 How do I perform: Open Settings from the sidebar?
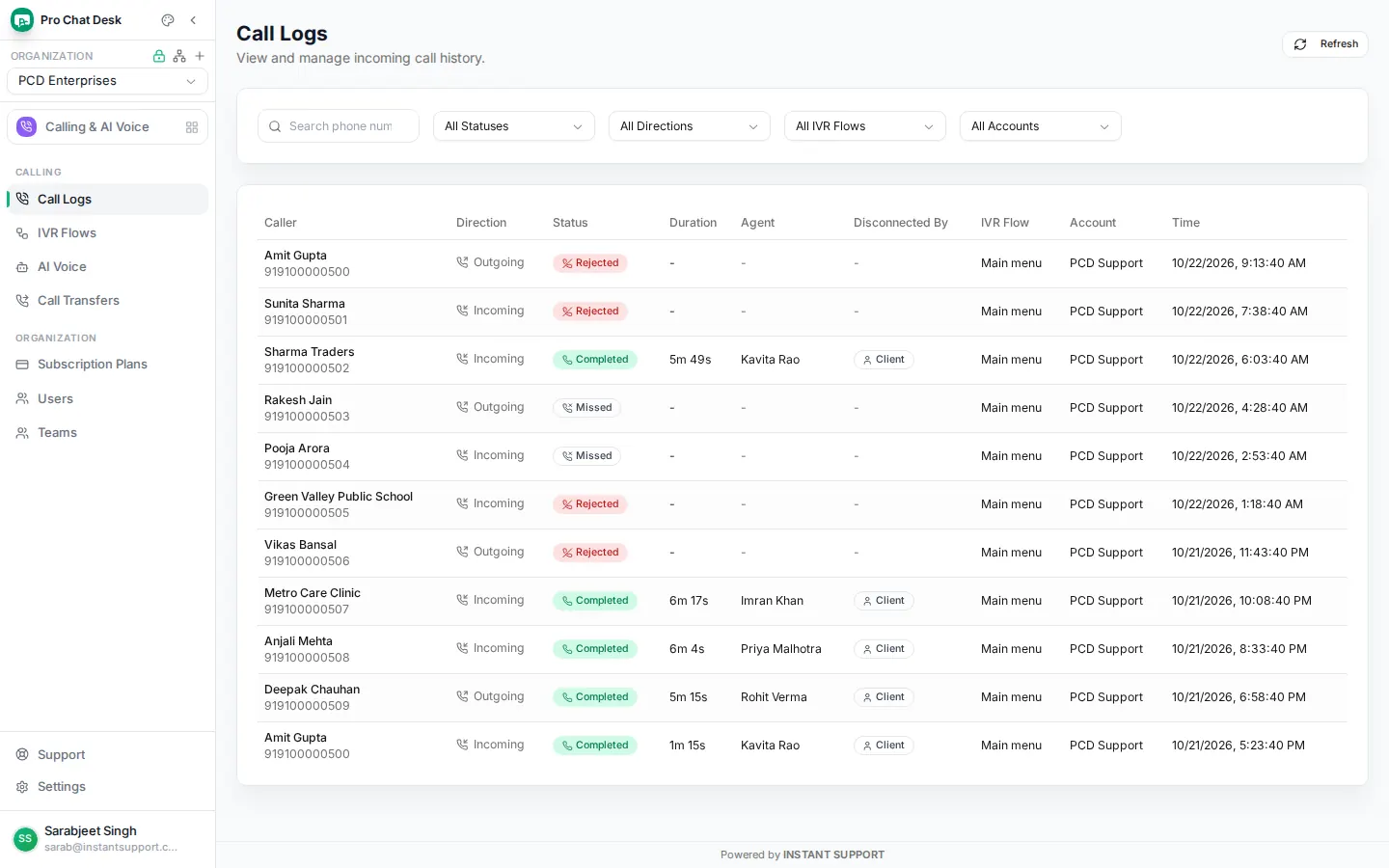coord(107,787)
